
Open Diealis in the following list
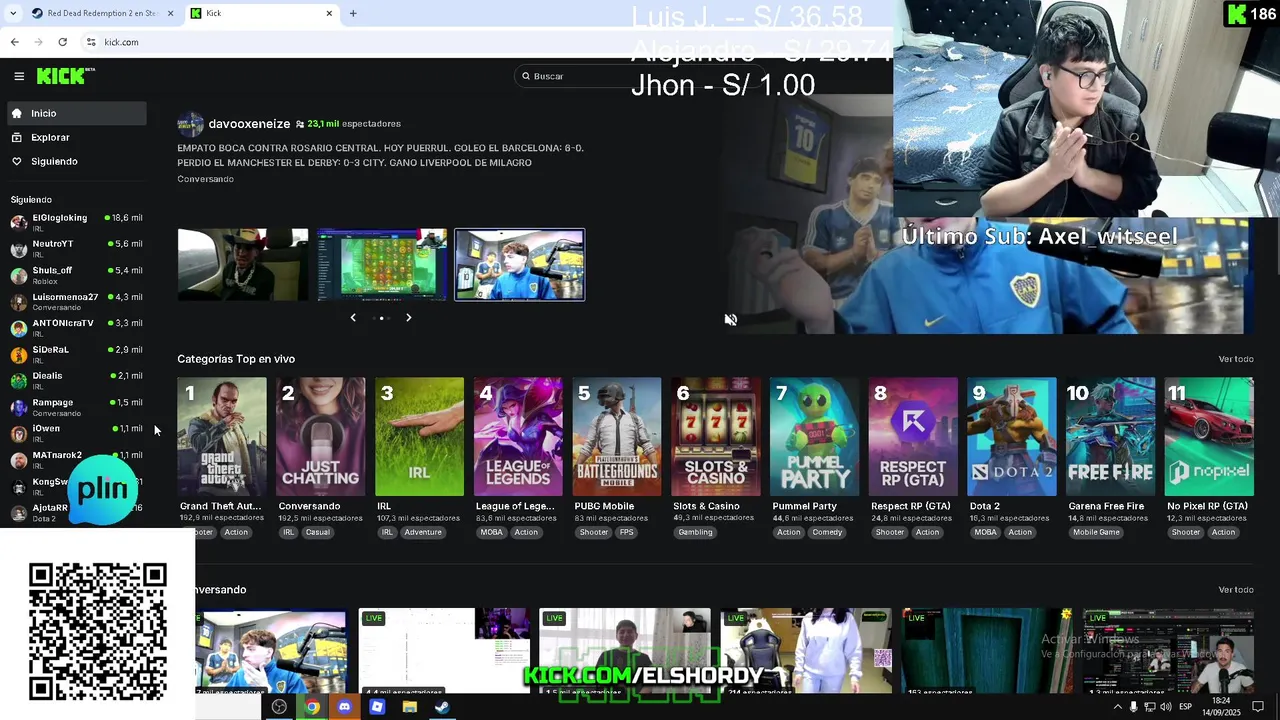(77, 380)
